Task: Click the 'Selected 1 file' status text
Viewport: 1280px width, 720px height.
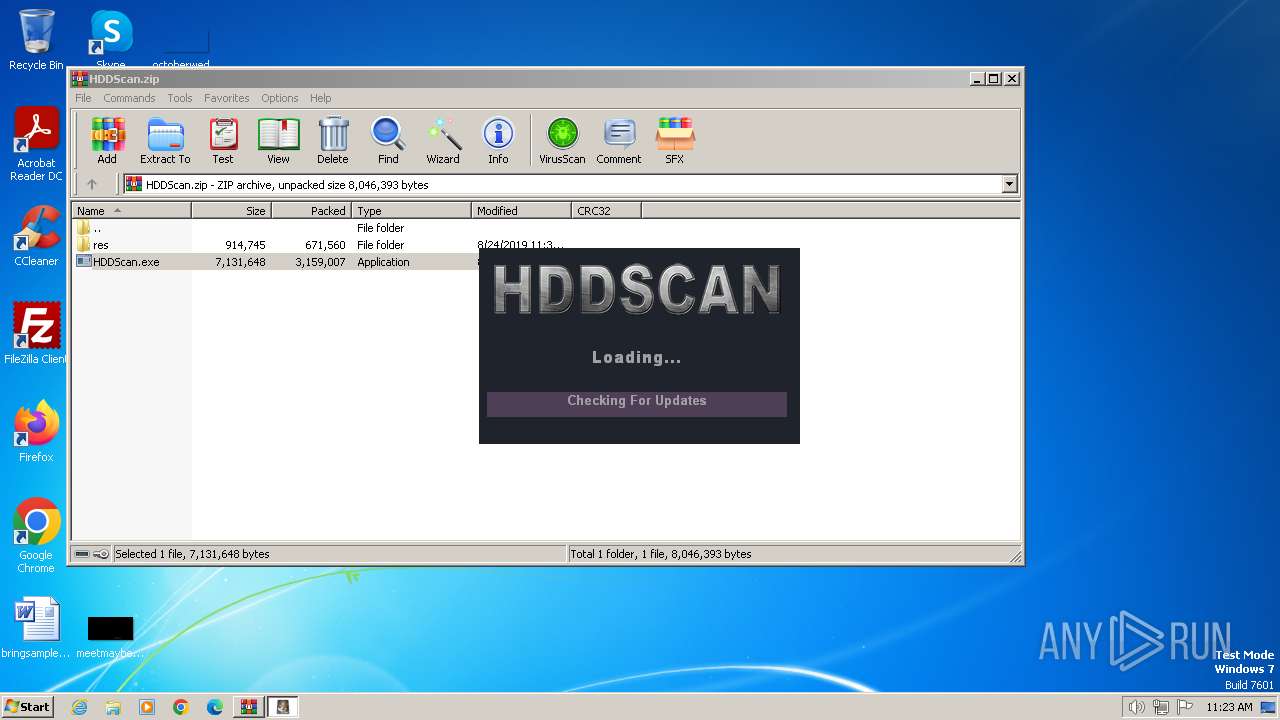Action: pos(192,554)
